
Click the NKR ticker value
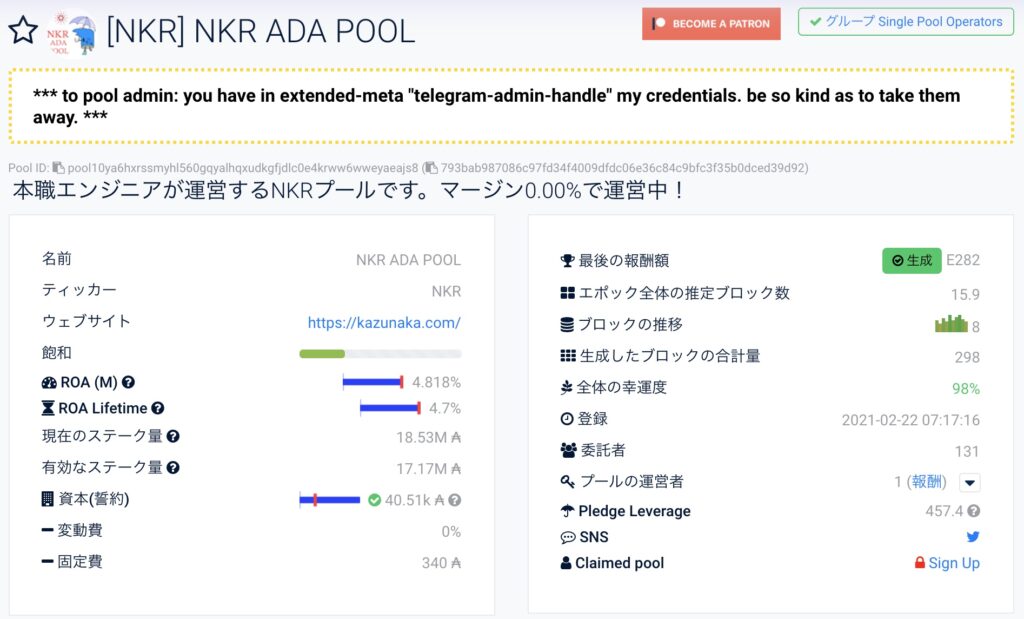pos(446,291)
